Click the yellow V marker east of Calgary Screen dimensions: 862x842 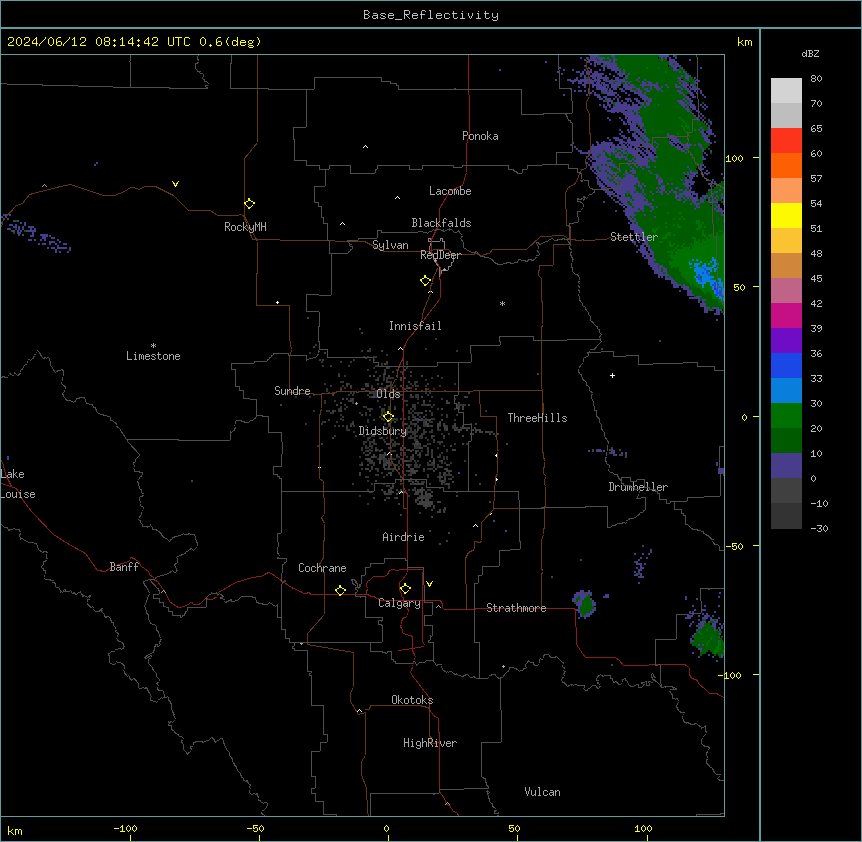pos(429,584)
